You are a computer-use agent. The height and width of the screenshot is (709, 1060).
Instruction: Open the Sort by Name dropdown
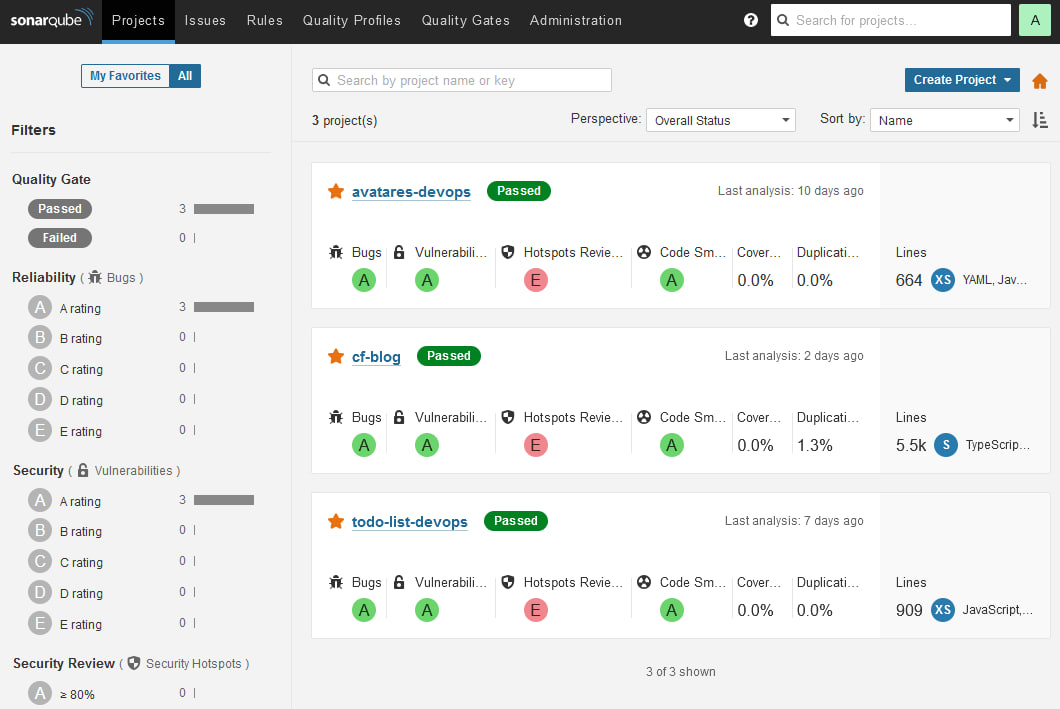point(944,120)
